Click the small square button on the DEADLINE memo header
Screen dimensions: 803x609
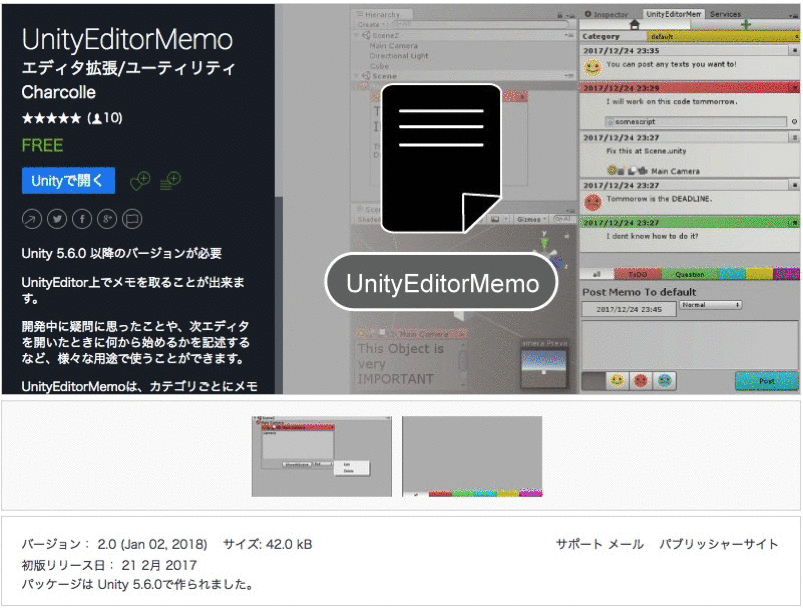point(795,185)
